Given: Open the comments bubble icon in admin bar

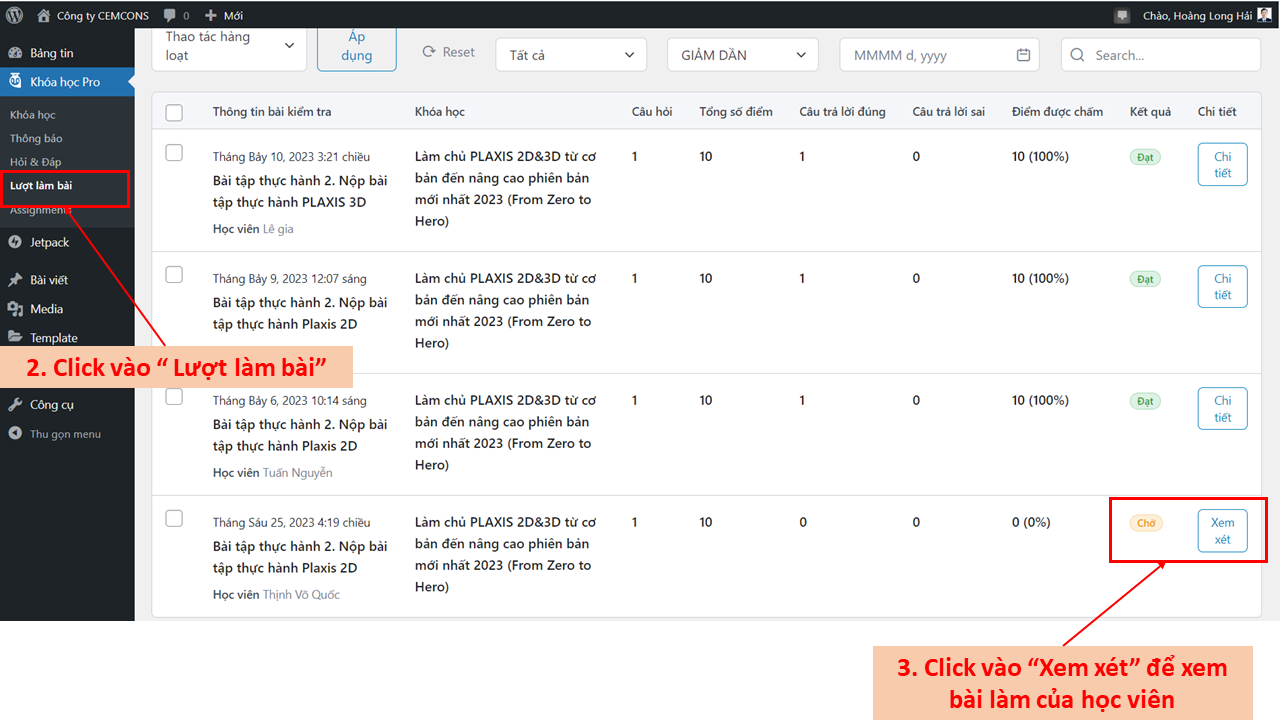Looking at the screenshot, I should [171, 15].
